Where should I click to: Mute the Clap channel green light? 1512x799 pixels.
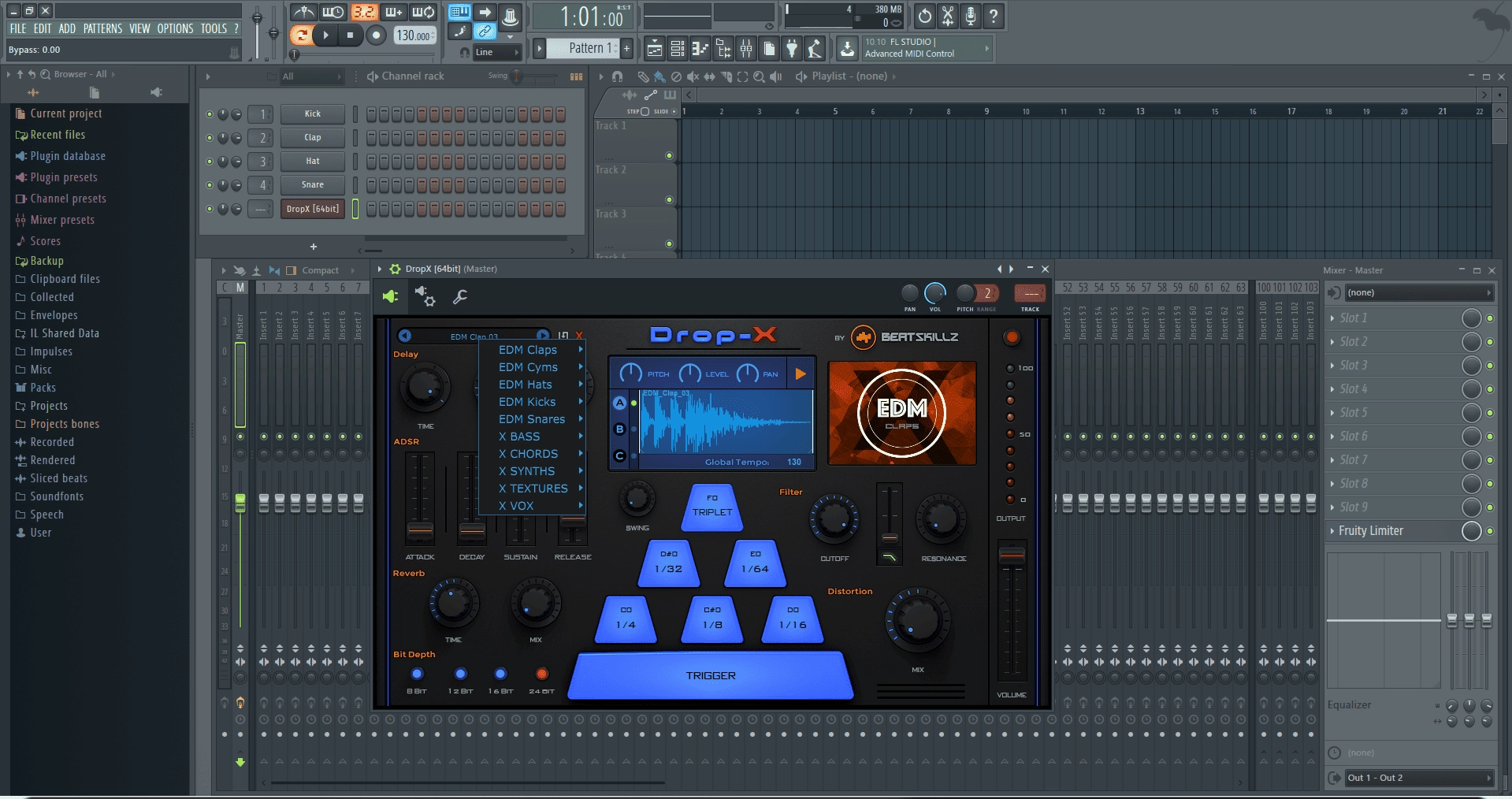click(210, 138)
